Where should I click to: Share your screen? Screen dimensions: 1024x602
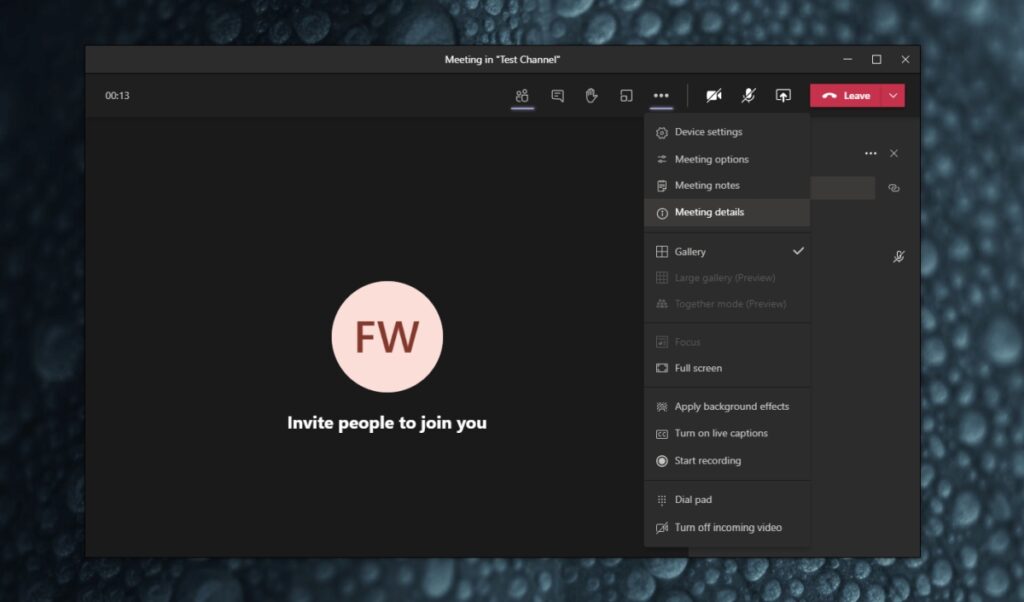783,95
